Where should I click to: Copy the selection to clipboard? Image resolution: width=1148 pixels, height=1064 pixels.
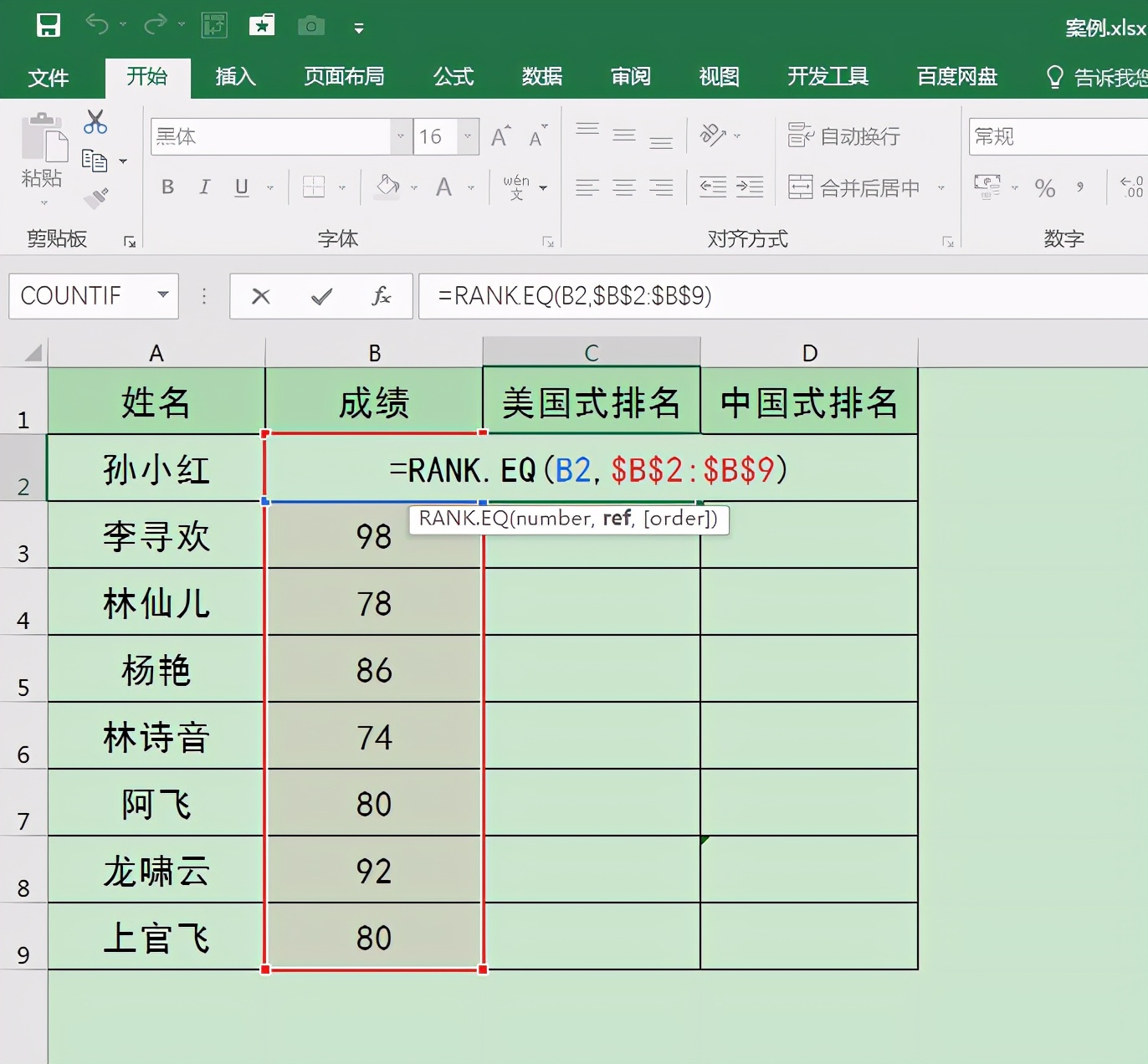point(95,160)
